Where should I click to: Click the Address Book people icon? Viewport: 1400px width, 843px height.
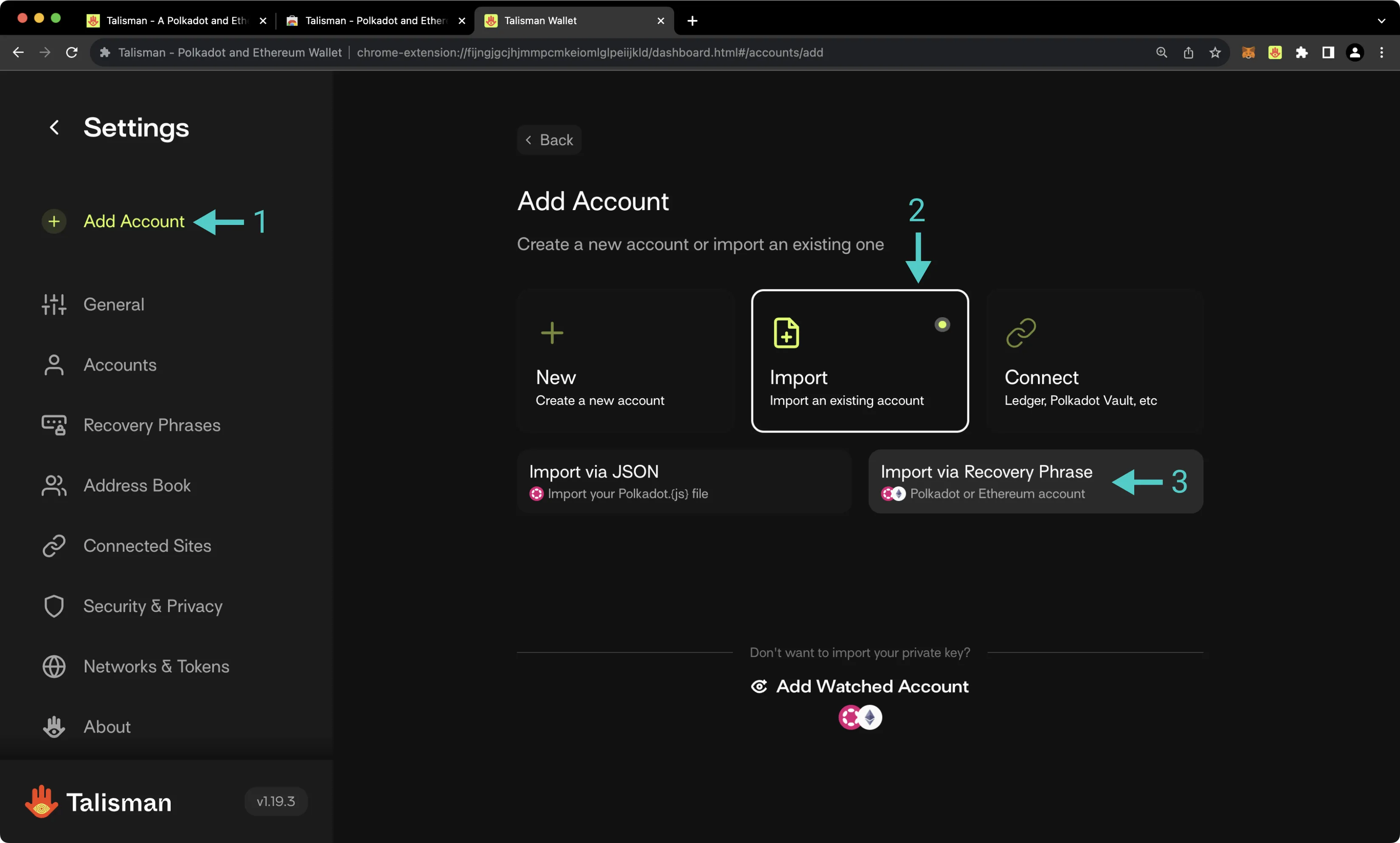pos(54,486)
